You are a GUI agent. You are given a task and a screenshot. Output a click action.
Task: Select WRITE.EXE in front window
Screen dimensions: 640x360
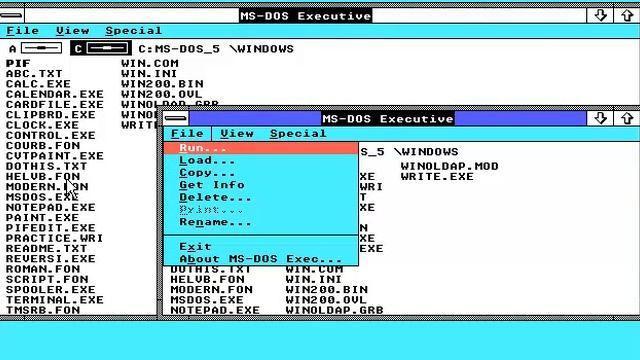437,177
